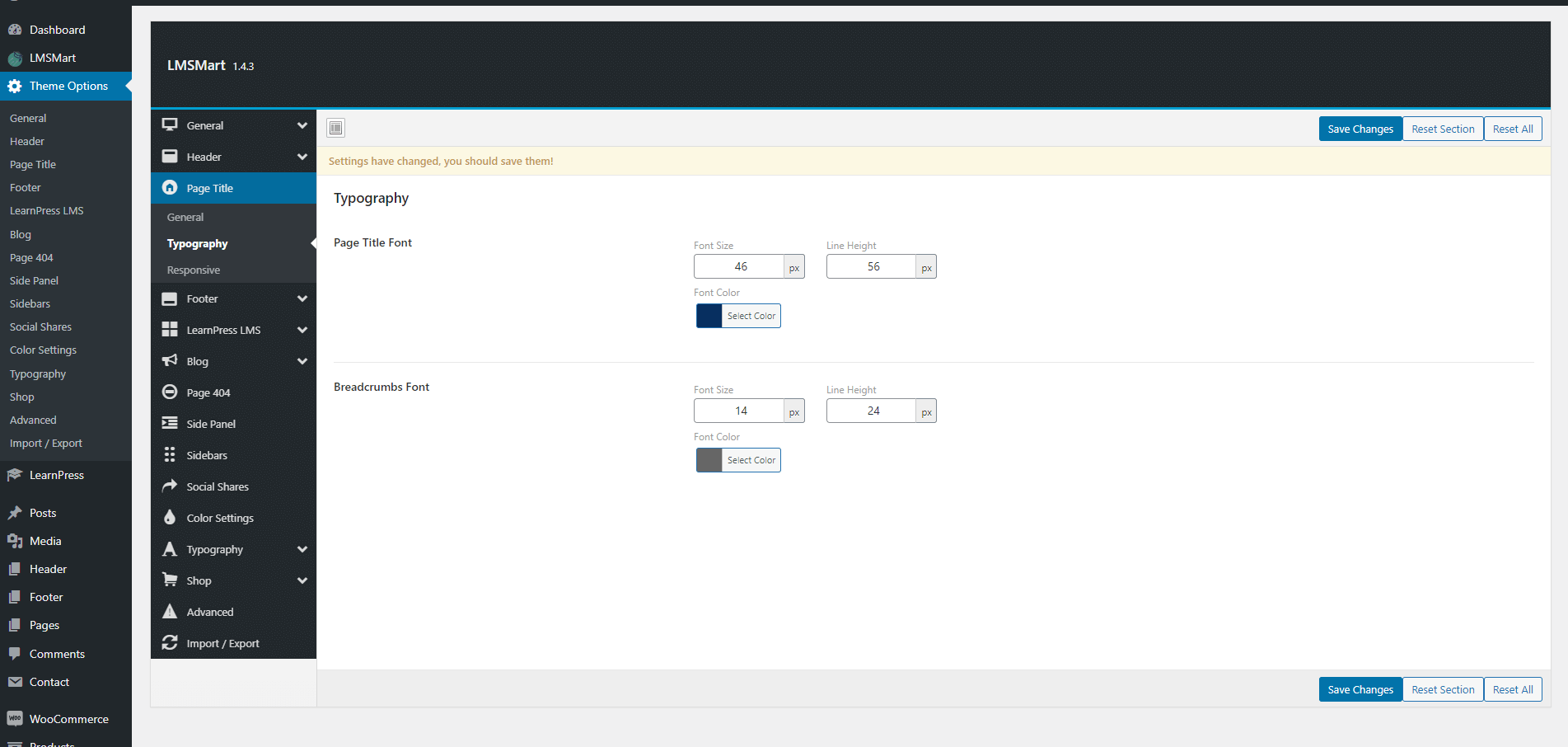Screen dimensions: 1568x747
Task: Open General sub-item under Page Title
Action: [185, 217]
